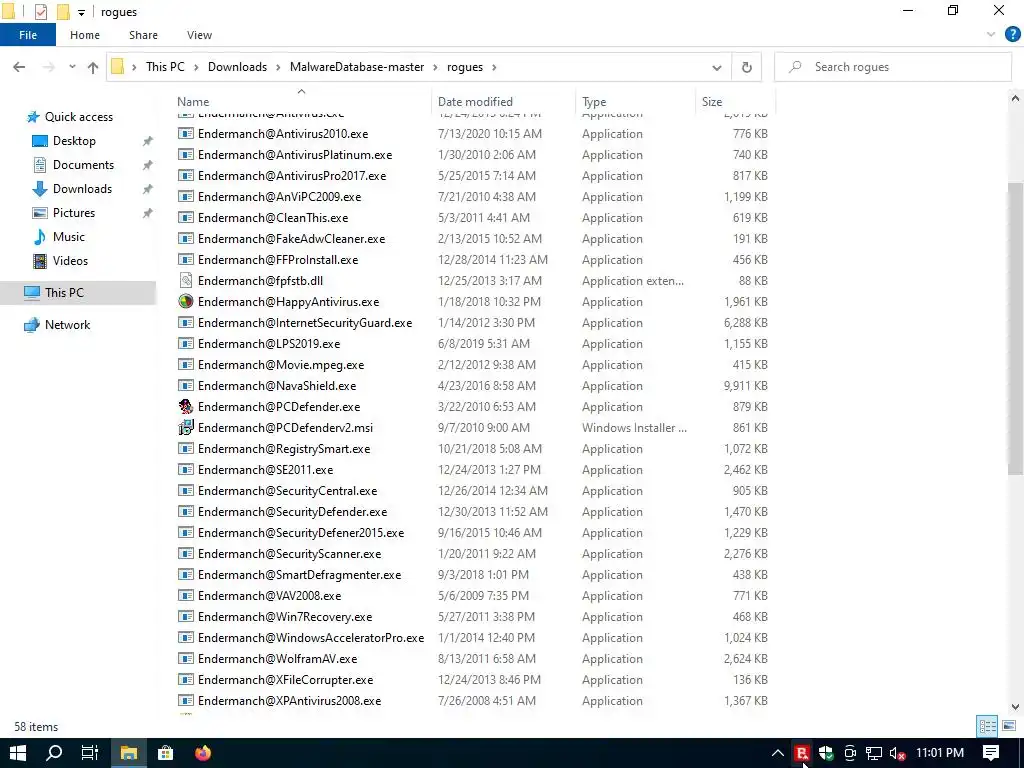
Task: Select Music in the navigation pane
Action: click(69, 236)
